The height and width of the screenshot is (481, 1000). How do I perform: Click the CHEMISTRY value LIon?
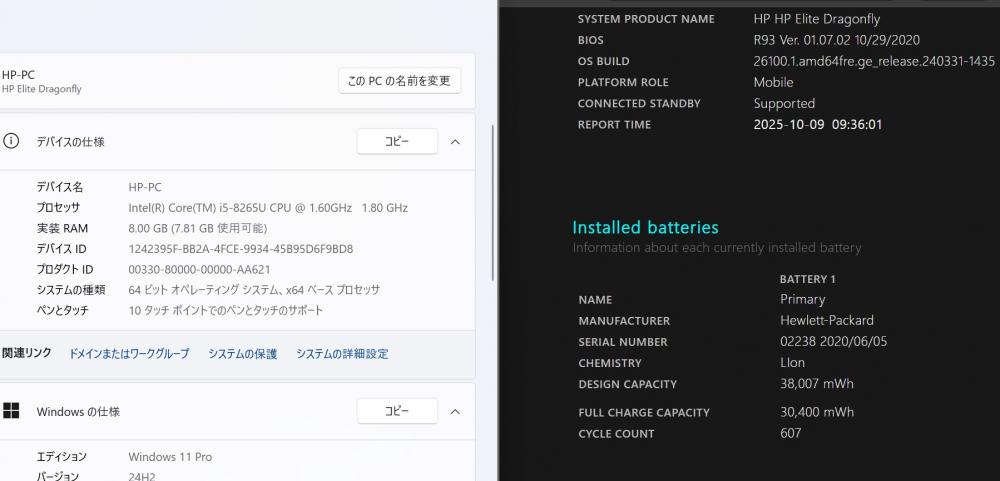pos(793,362)
